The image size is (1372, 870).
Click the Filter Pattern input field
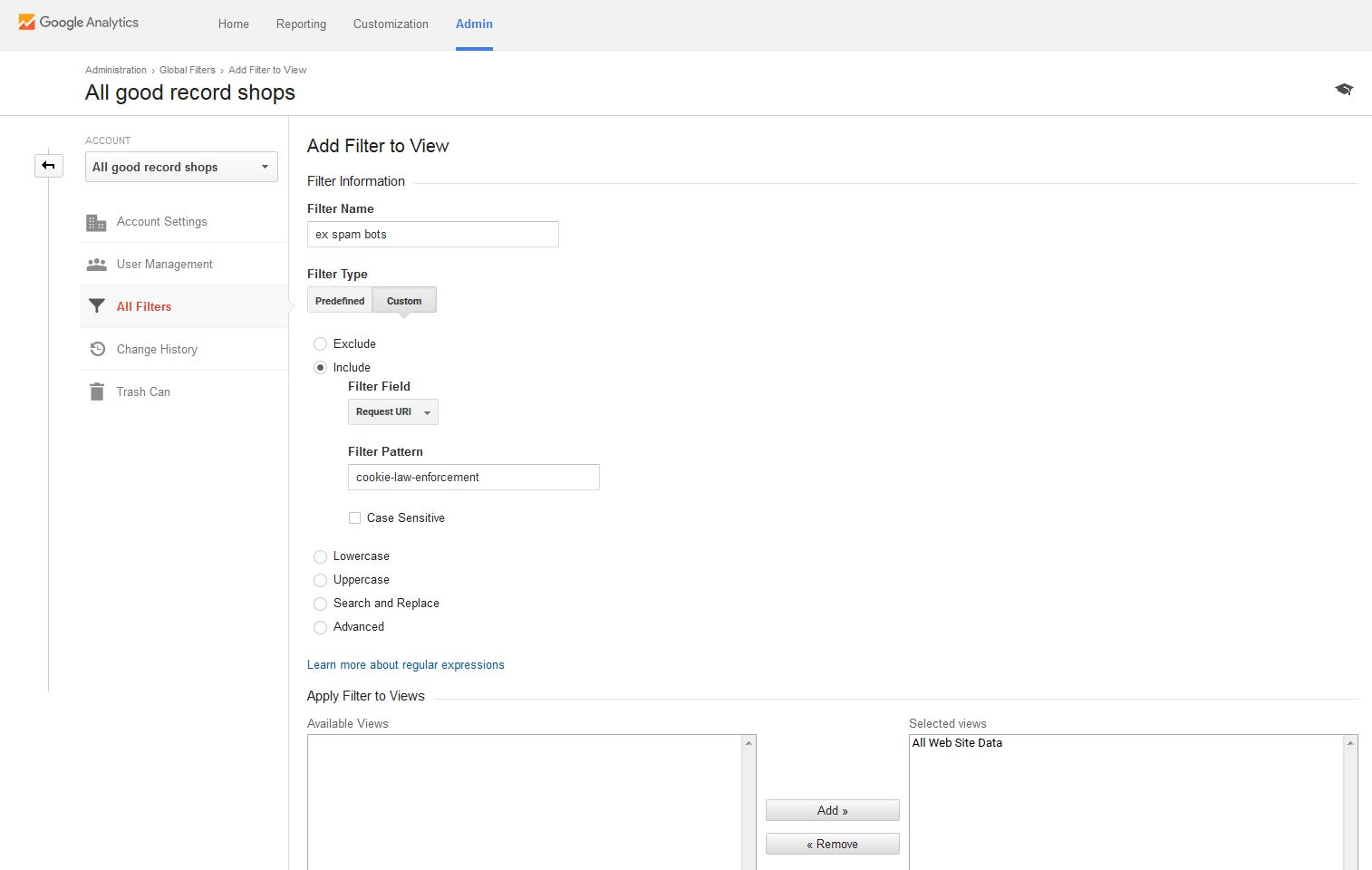click(x=474, y=478)
